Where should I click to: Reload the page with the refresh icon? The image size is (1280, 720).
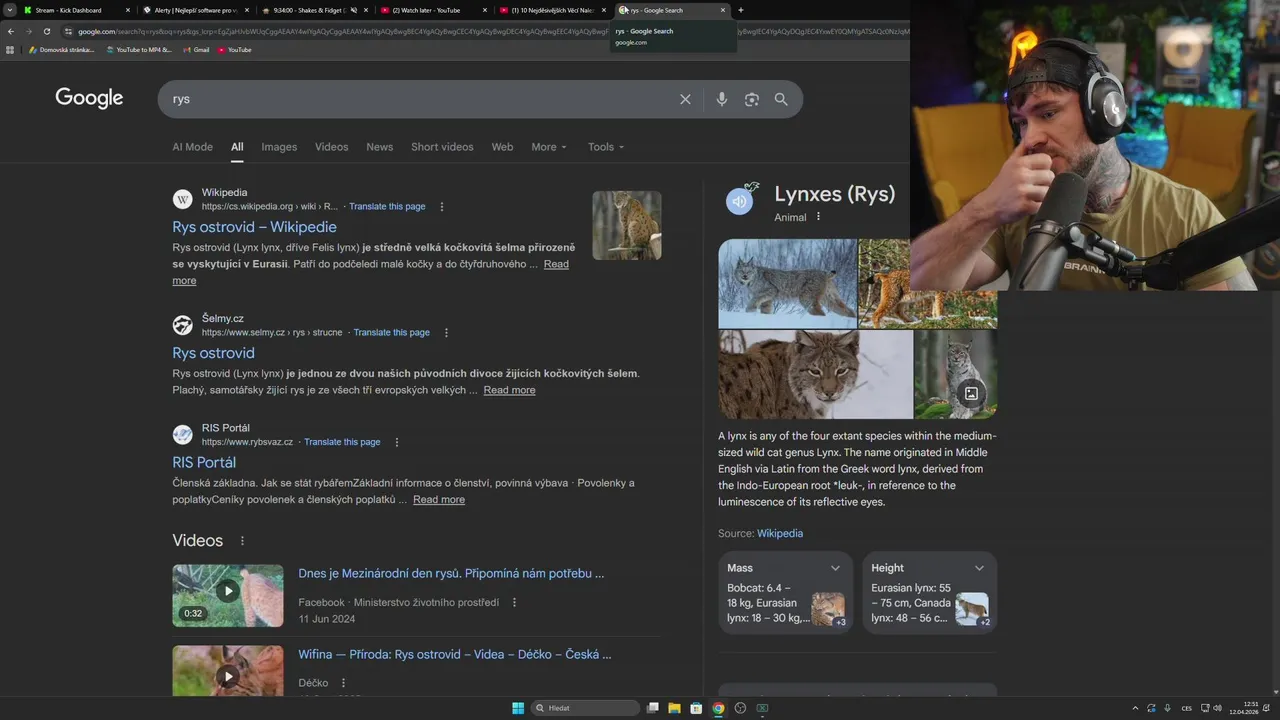coord(46,31)
